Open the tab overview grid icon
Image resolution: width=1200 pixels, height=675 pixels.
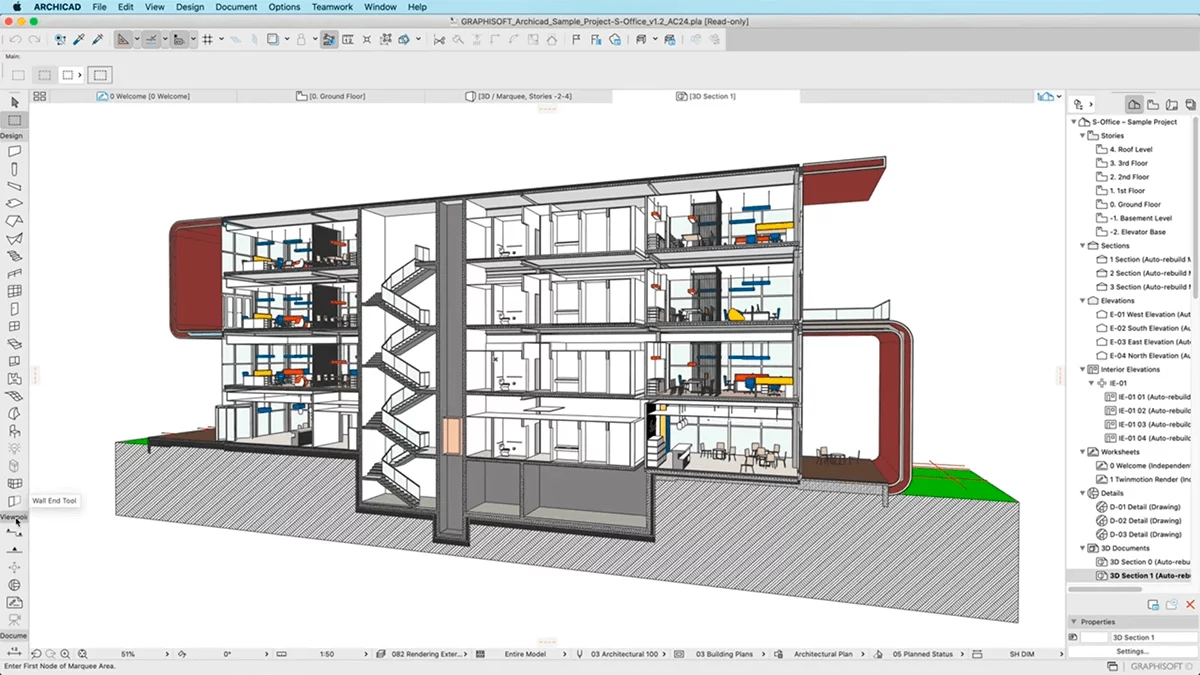(40, 96)
